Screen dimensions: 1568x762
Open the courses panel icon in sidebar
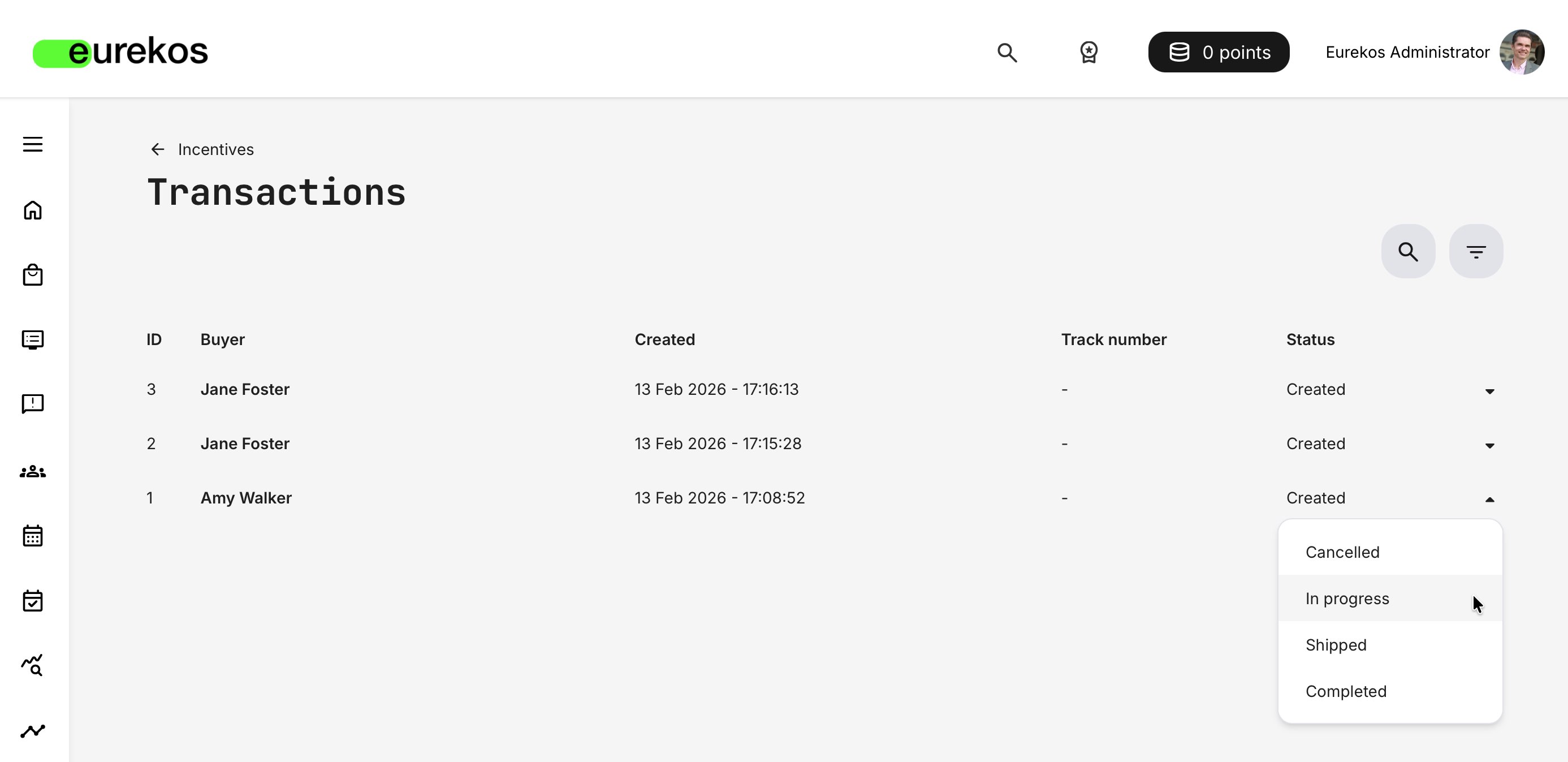pos(32,339)
